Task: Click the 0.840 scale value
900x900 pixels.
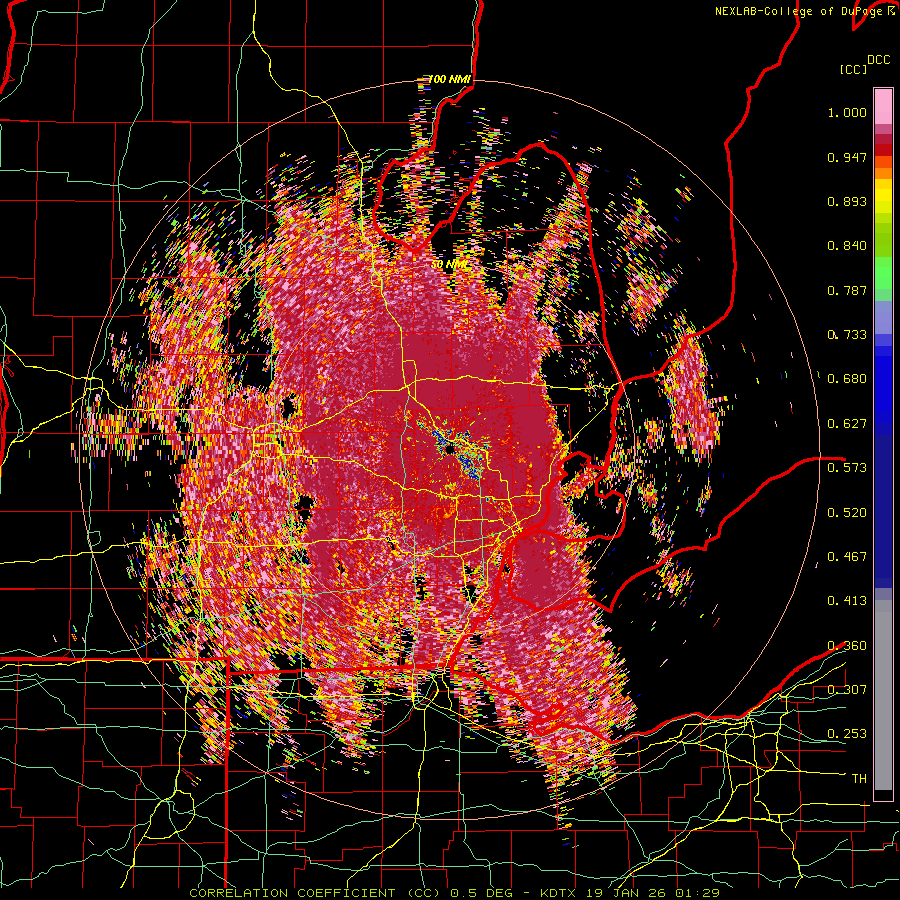Action: pos(847,246)
